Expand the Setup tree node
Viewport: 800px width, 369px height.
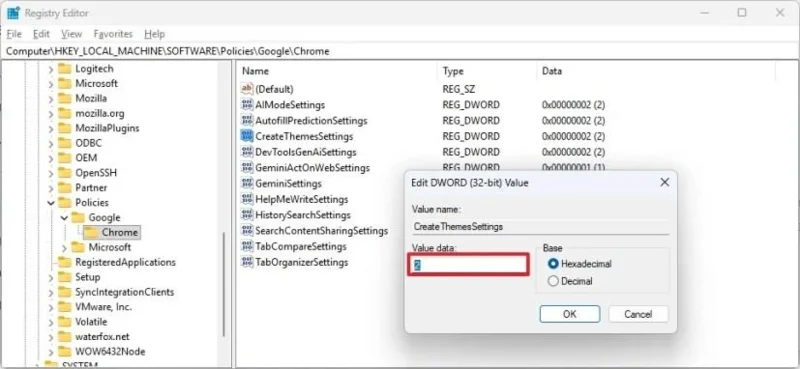click(x=51, y=278)
